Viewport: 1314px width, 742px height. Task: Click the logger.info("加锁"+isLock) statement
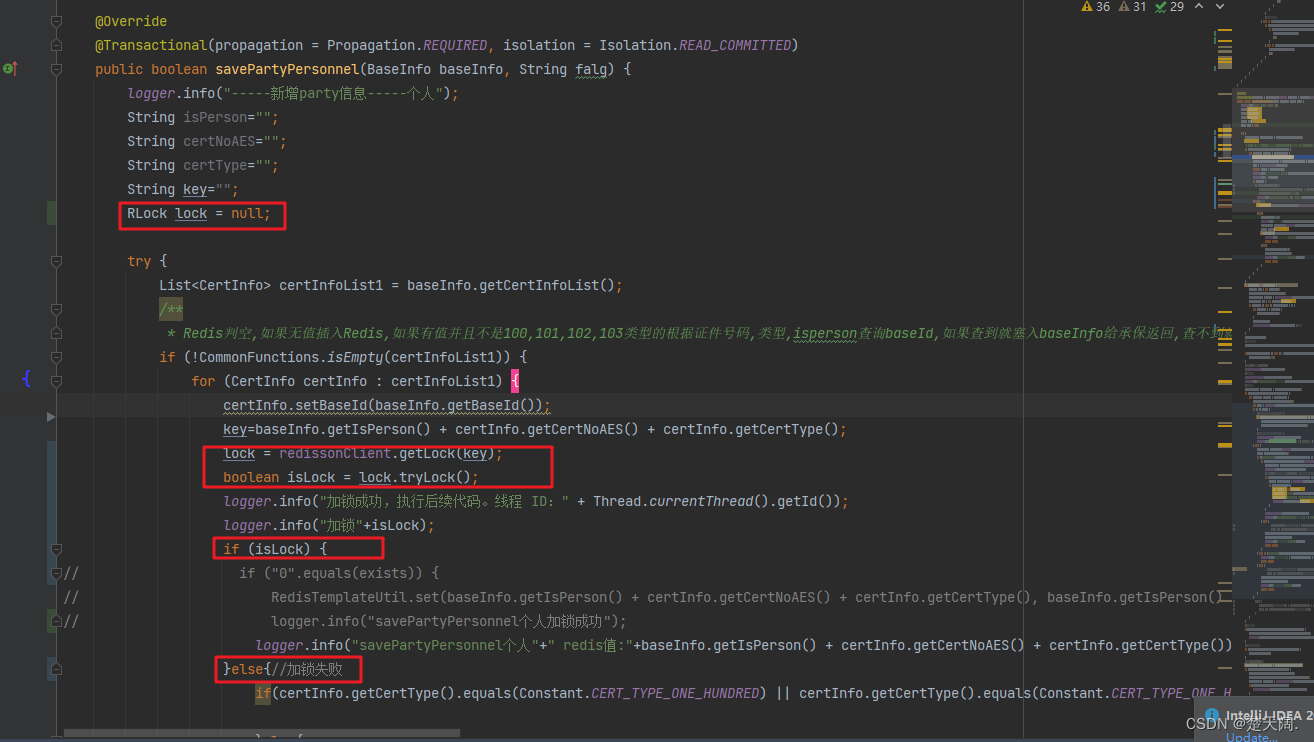pos(329,525)
